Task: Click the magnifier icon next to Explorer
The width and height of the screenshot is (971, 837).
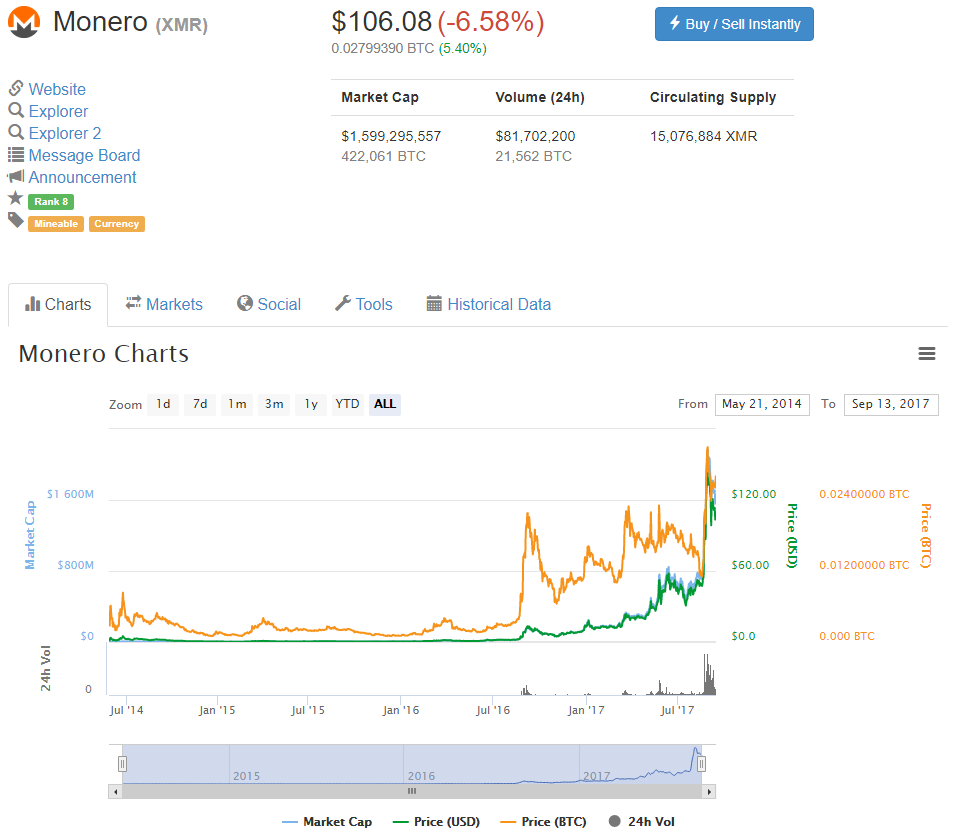Action: pos(14,111)
